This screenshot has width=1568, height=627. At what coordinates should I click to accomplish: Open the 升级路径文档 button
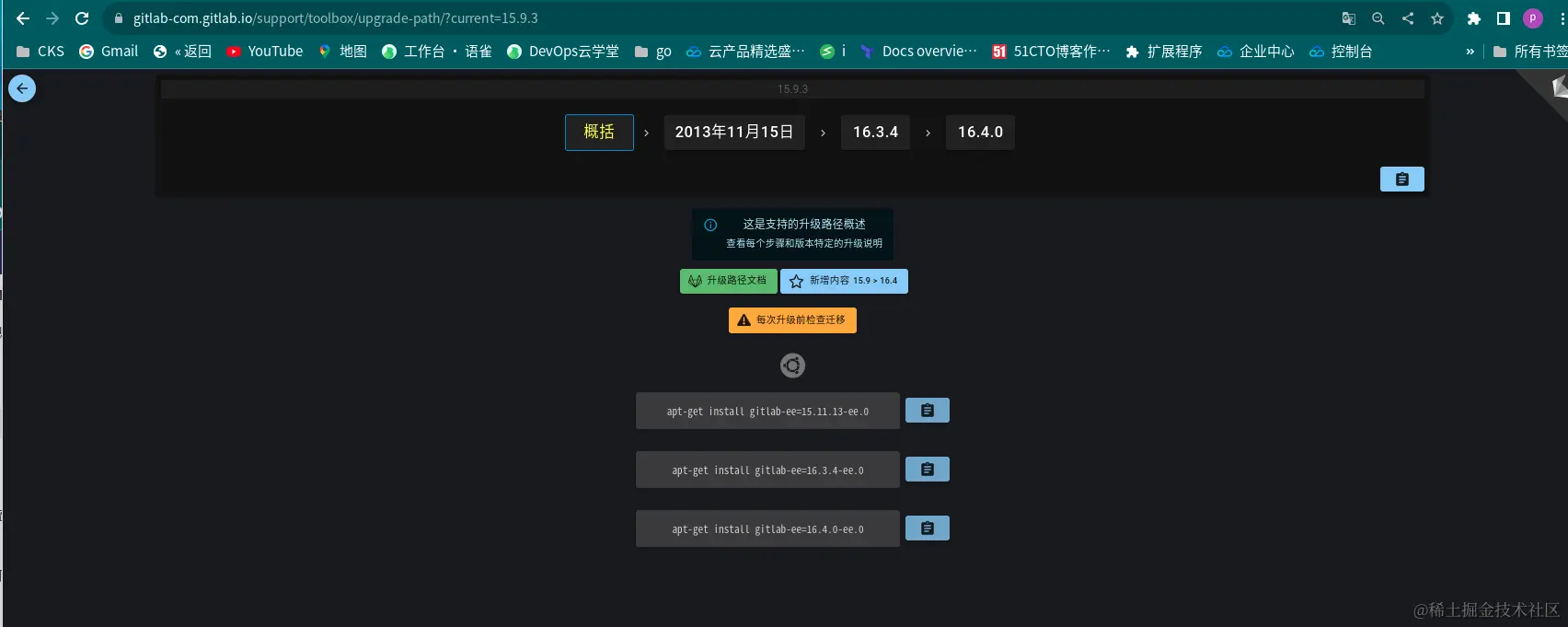[x=729, y=281]
